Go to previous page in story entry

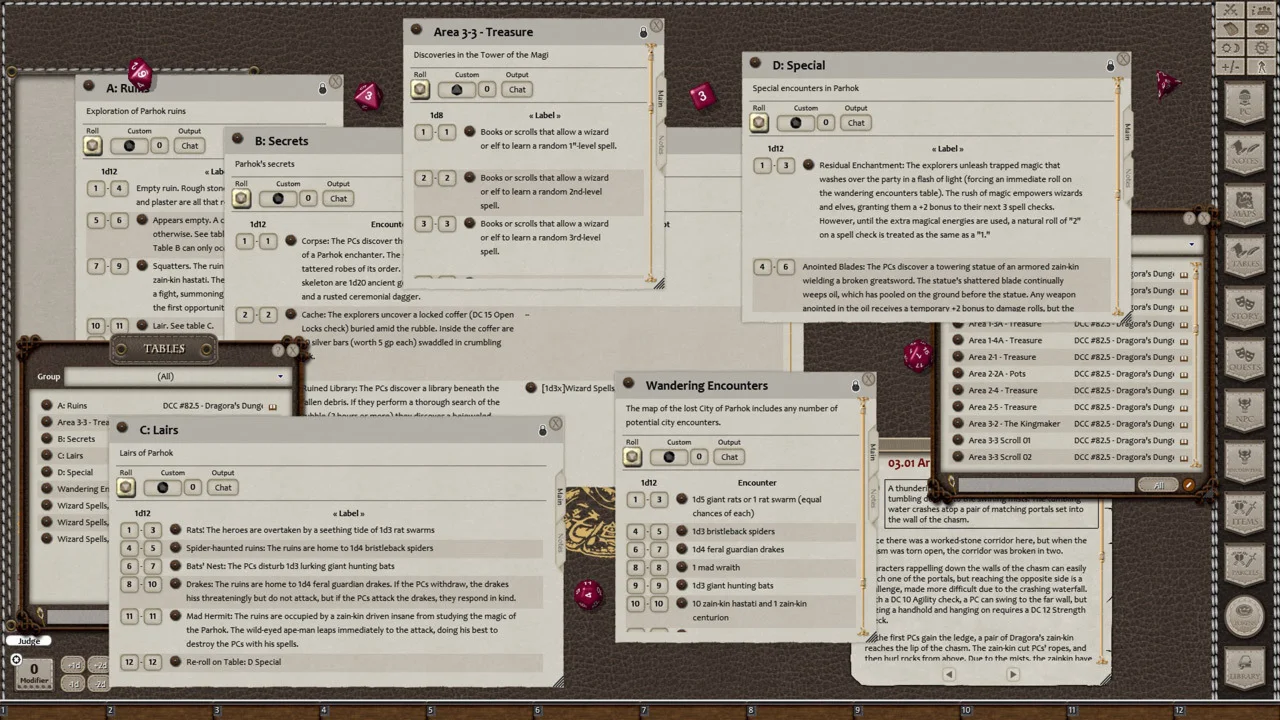[x=949, y=674]
